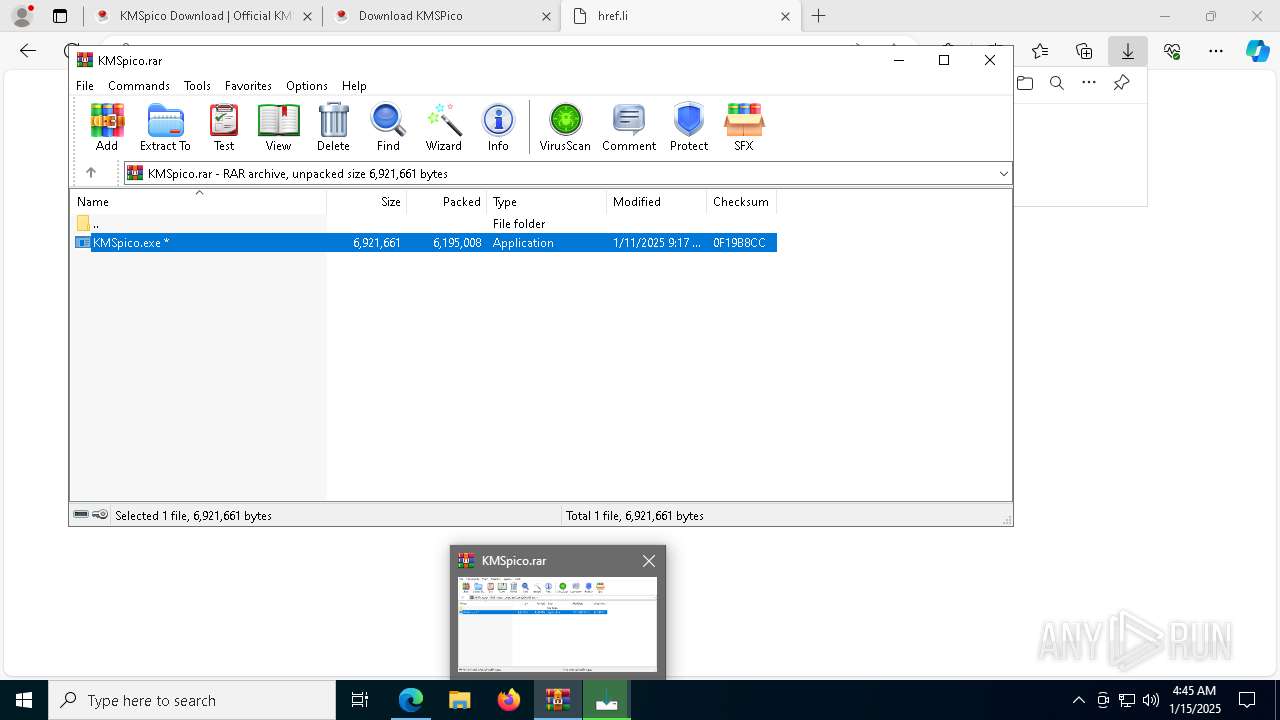Pin the downloads panel
The width and height of the screenshot is (1280, 720).
1121,83
